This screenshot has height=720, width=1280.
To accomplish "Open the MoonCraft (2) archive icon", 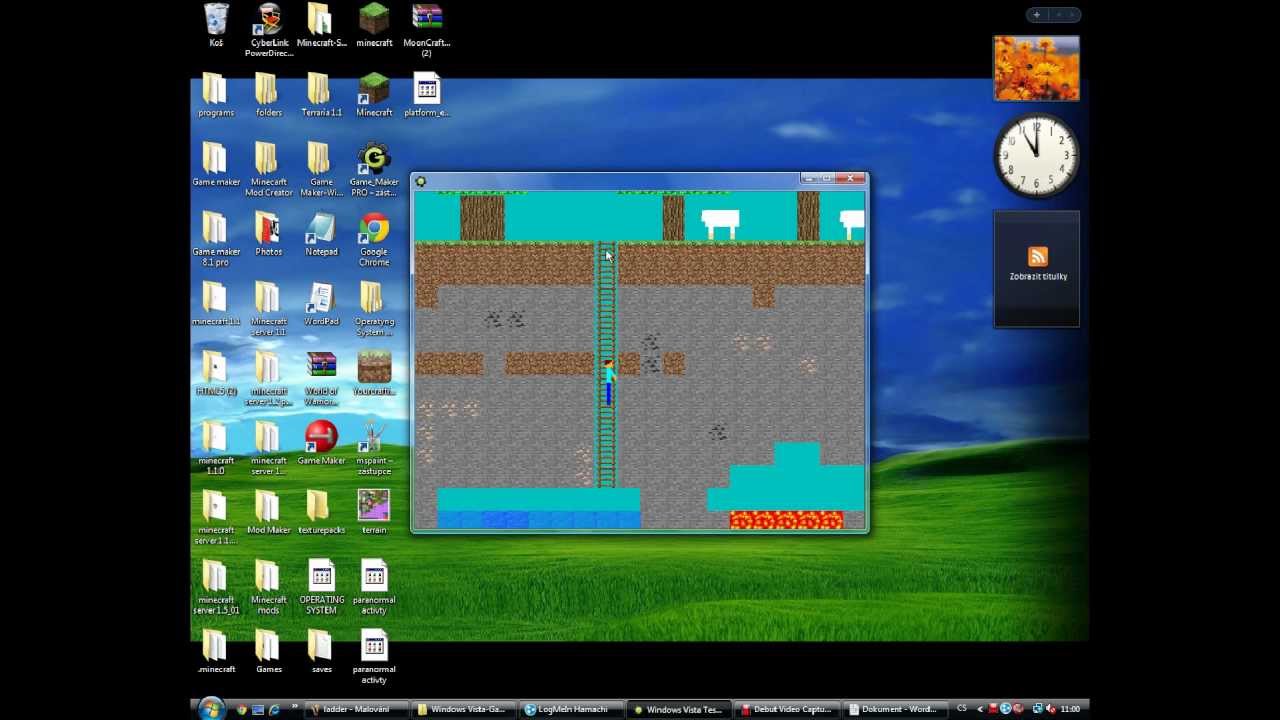I will (x=426, y=30).
